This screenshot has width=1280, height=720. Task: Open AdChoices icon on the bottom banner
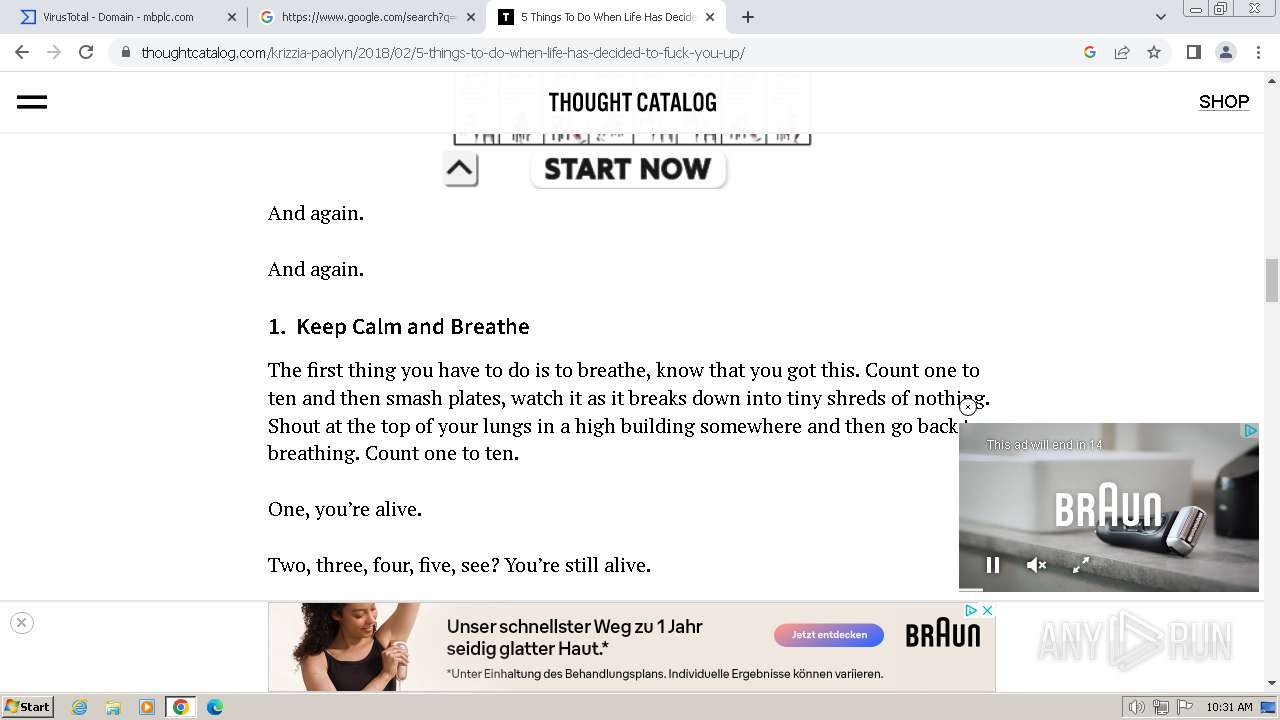971,610
